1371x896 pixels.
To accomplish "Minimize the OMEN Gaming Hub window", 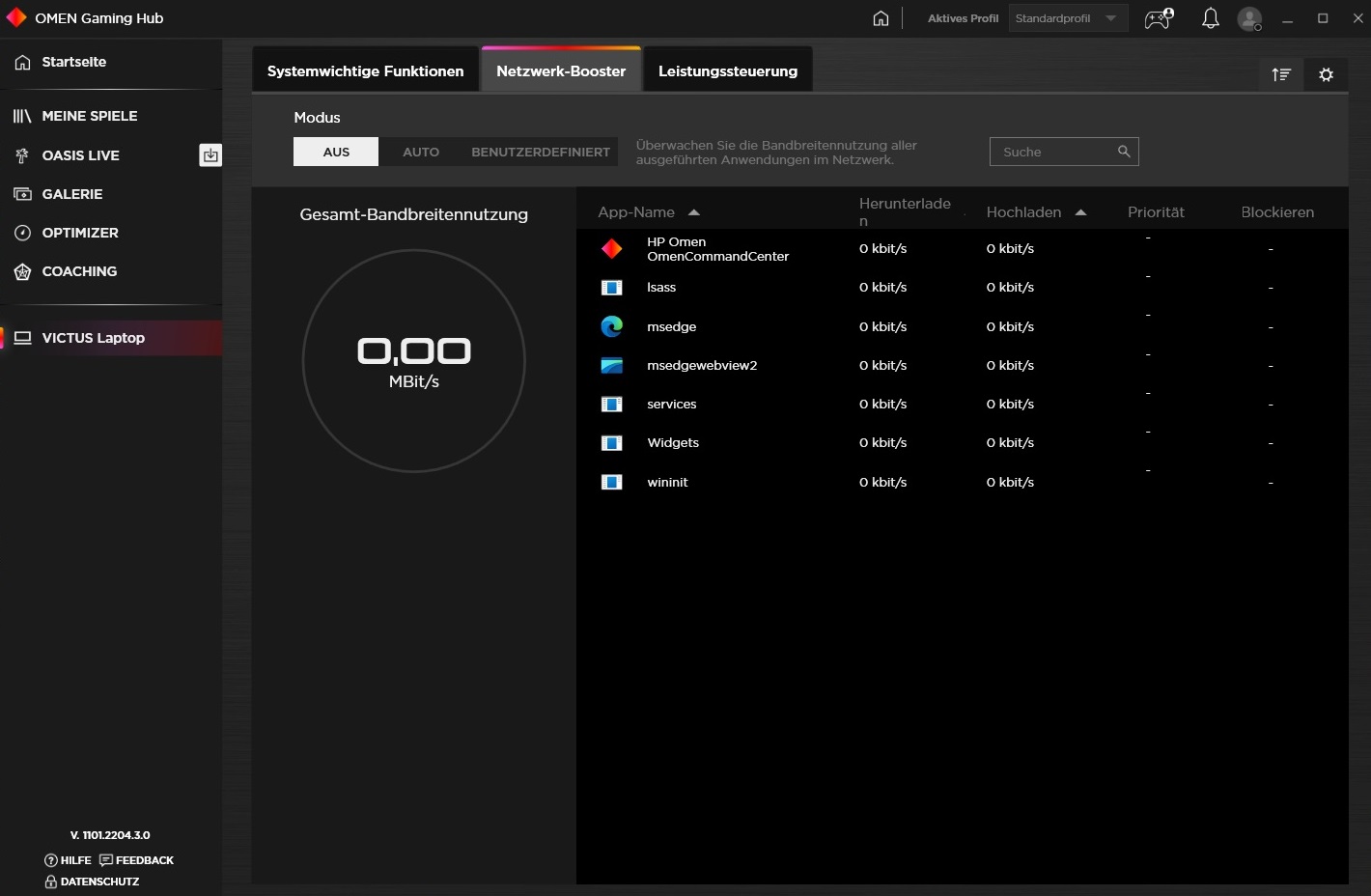I will (x=1287, y=18).
